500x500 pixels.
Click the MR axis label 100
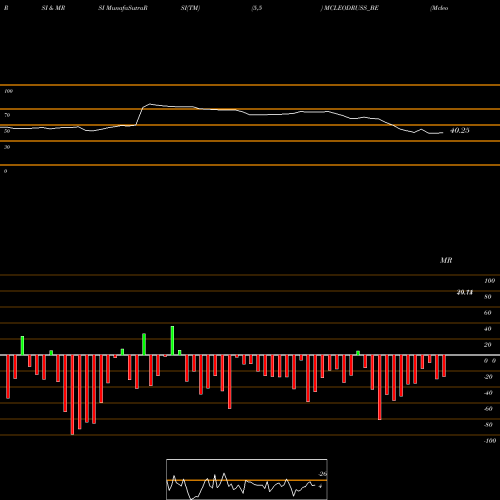click(490, 281)
